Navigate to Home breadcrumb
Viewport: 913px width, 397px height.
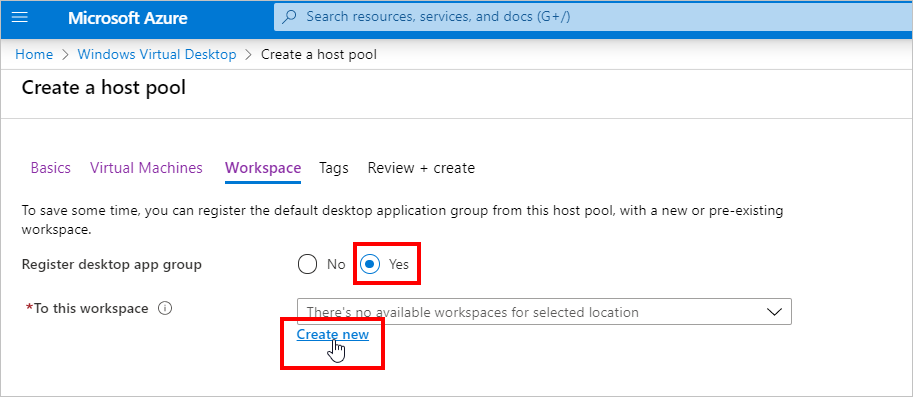point(34,55)
